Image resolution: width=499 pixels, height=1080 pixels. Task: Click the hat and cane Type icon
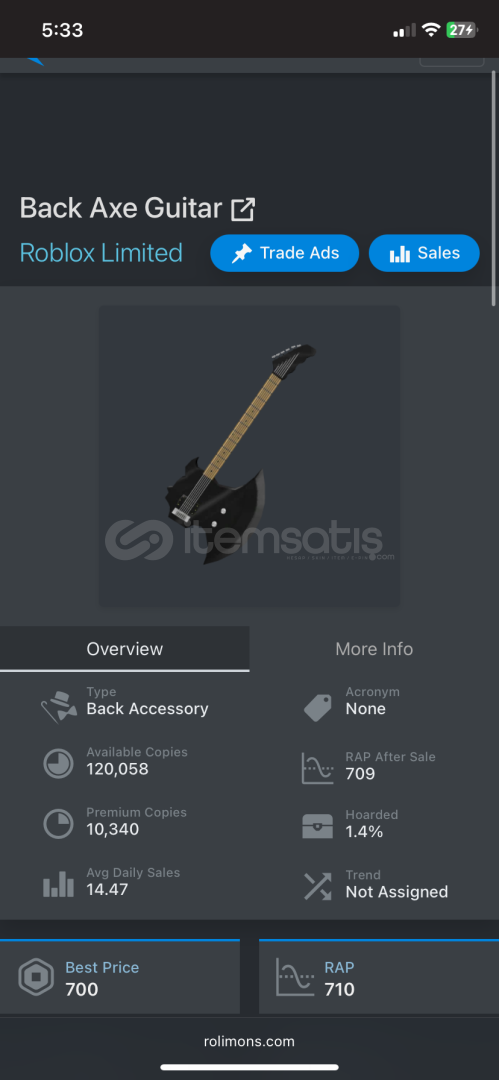click(58, 706)
